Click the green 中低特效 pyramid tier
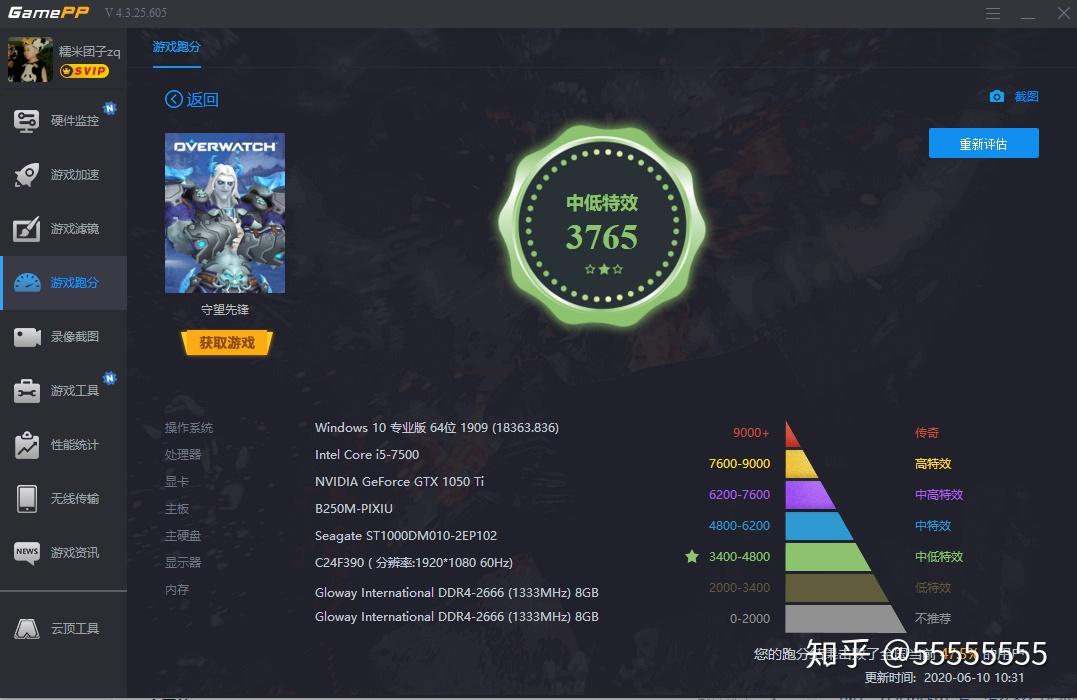Viewport: 1077px width, 700px height. tap(826, 556)
